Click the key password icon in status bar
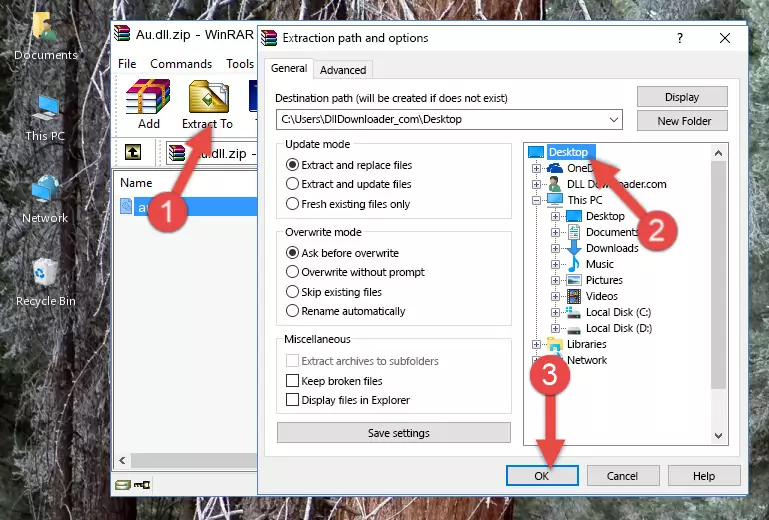 coord(142,485)
